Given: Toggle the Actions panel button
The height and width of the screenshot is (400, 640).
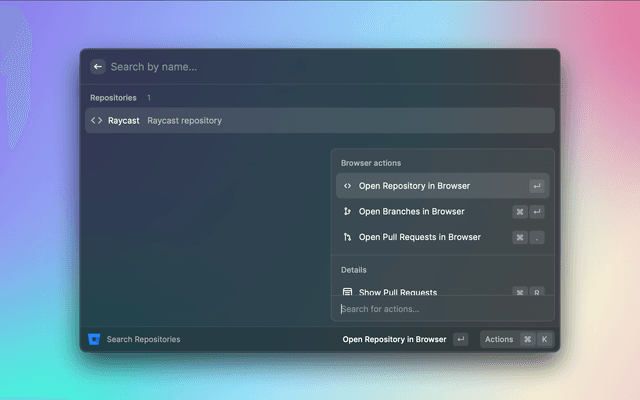Looking at the screenshot, I should click(x=499, y=339).
